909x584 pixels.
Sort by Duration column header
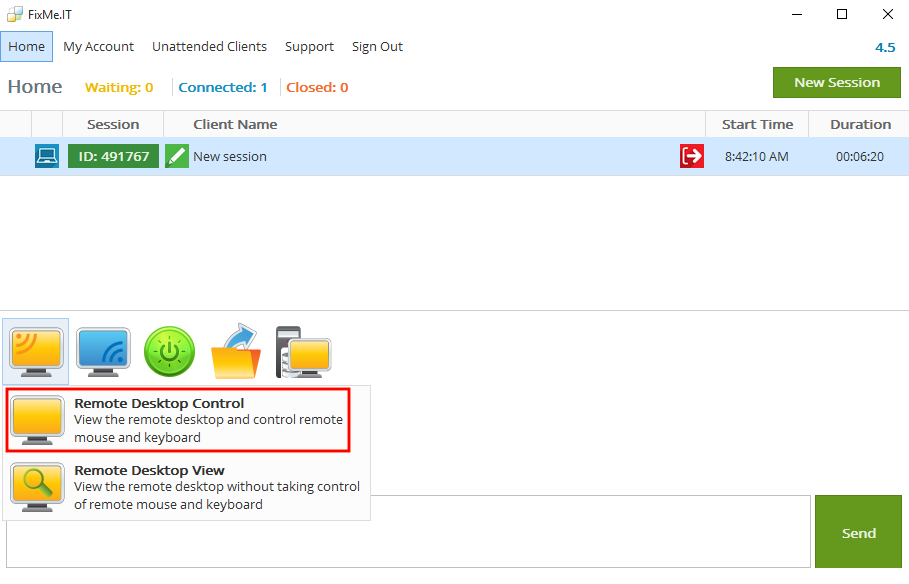coord(860,124)
